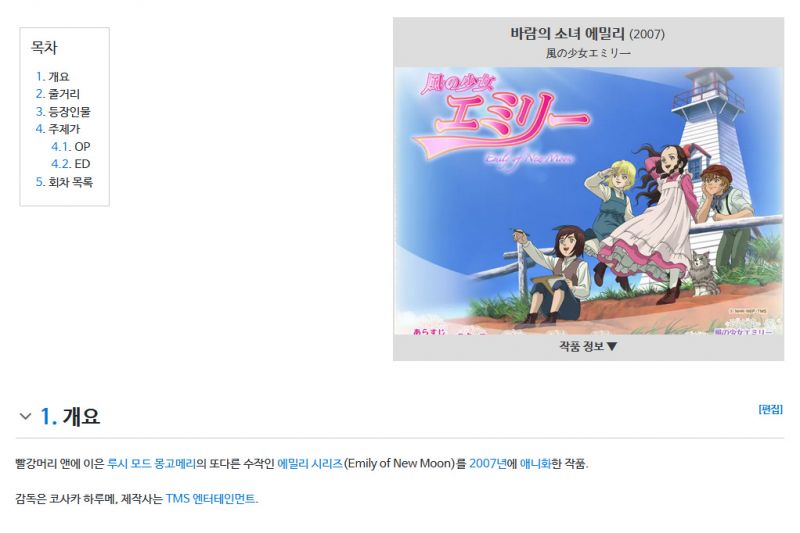Follow the 2007년 link
This screenshot has height=533, width=800.
[488, 463]
